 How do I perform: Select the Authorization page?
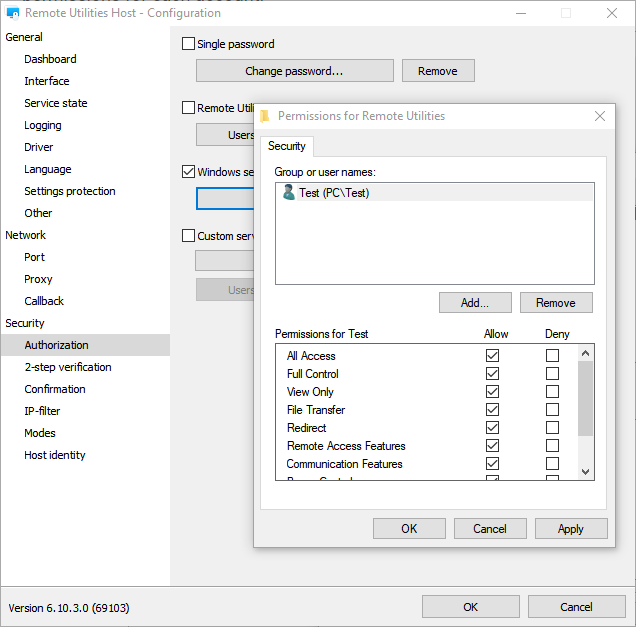(x=85, y=345)
